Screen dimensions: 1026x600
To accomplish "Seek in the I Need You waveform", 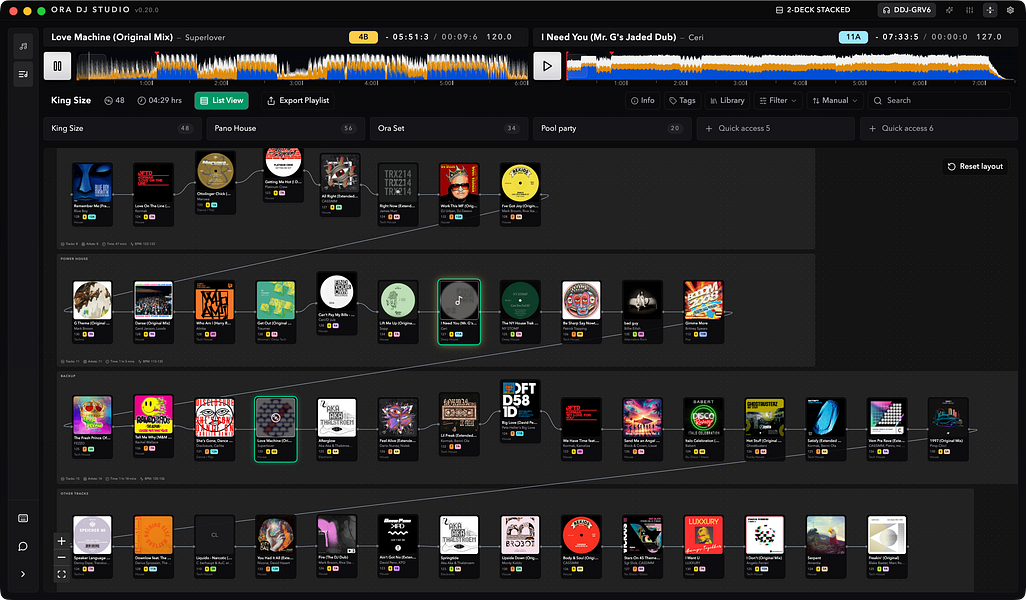I will pos(790,67).
